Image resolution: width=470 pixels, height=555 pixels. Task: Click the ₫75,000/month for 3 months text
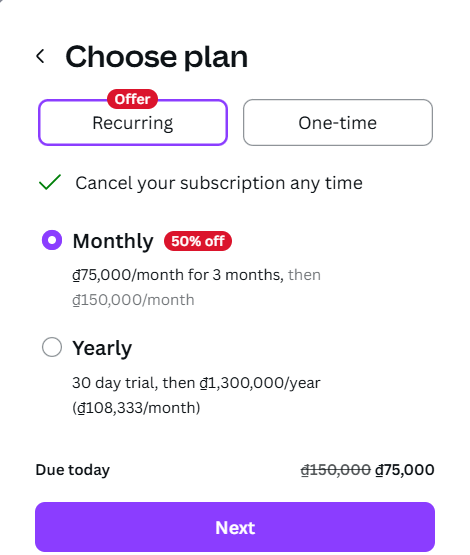178,275
